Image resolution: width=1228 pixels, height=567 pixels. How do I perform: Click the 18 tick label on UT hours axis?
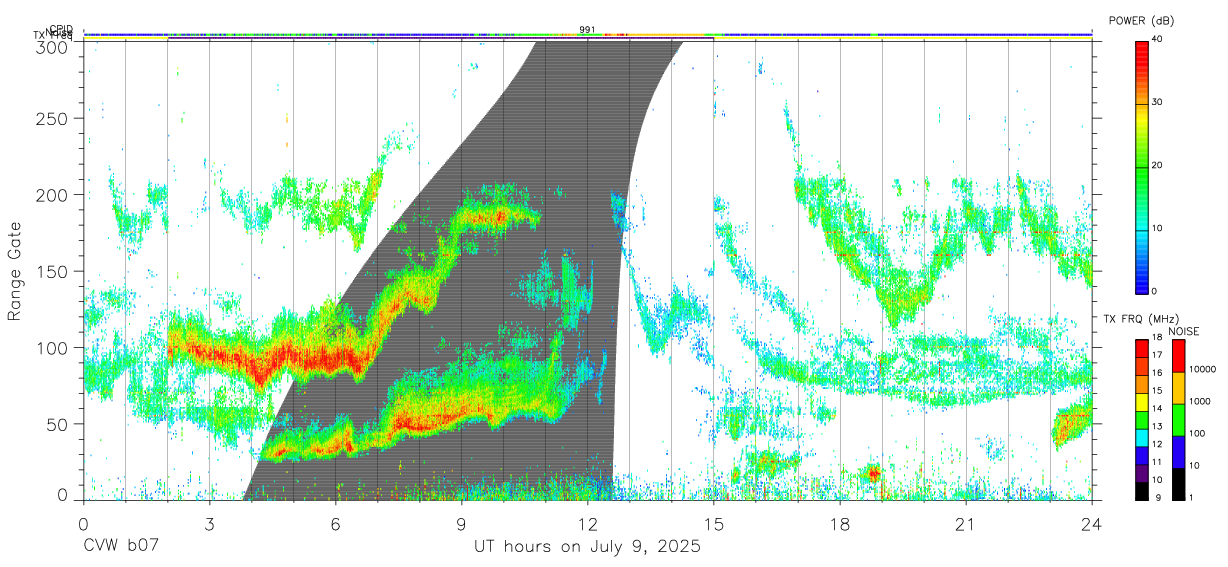[x=840, y=525]
